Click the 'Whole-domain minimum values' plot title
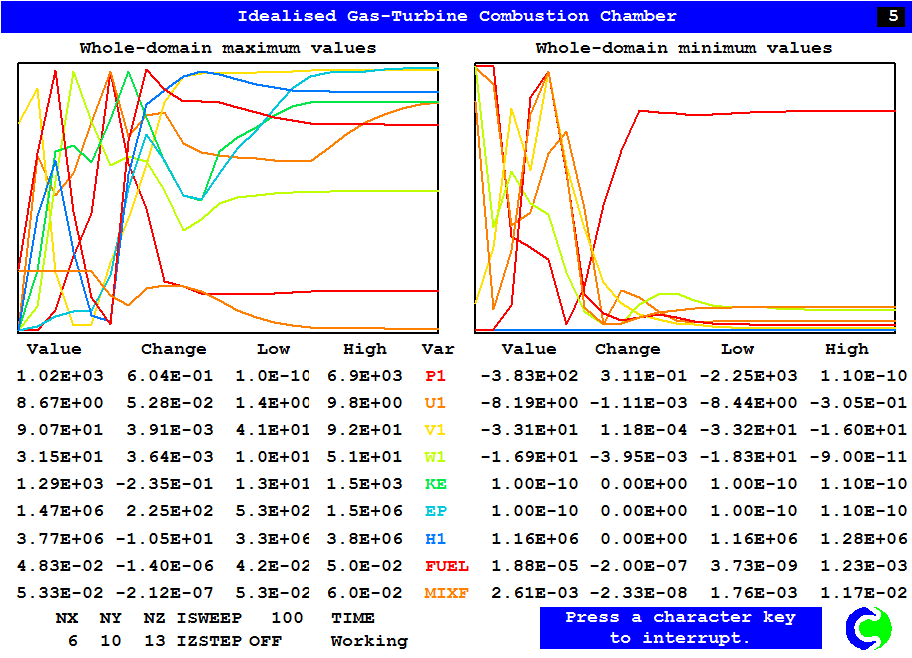 683,48
